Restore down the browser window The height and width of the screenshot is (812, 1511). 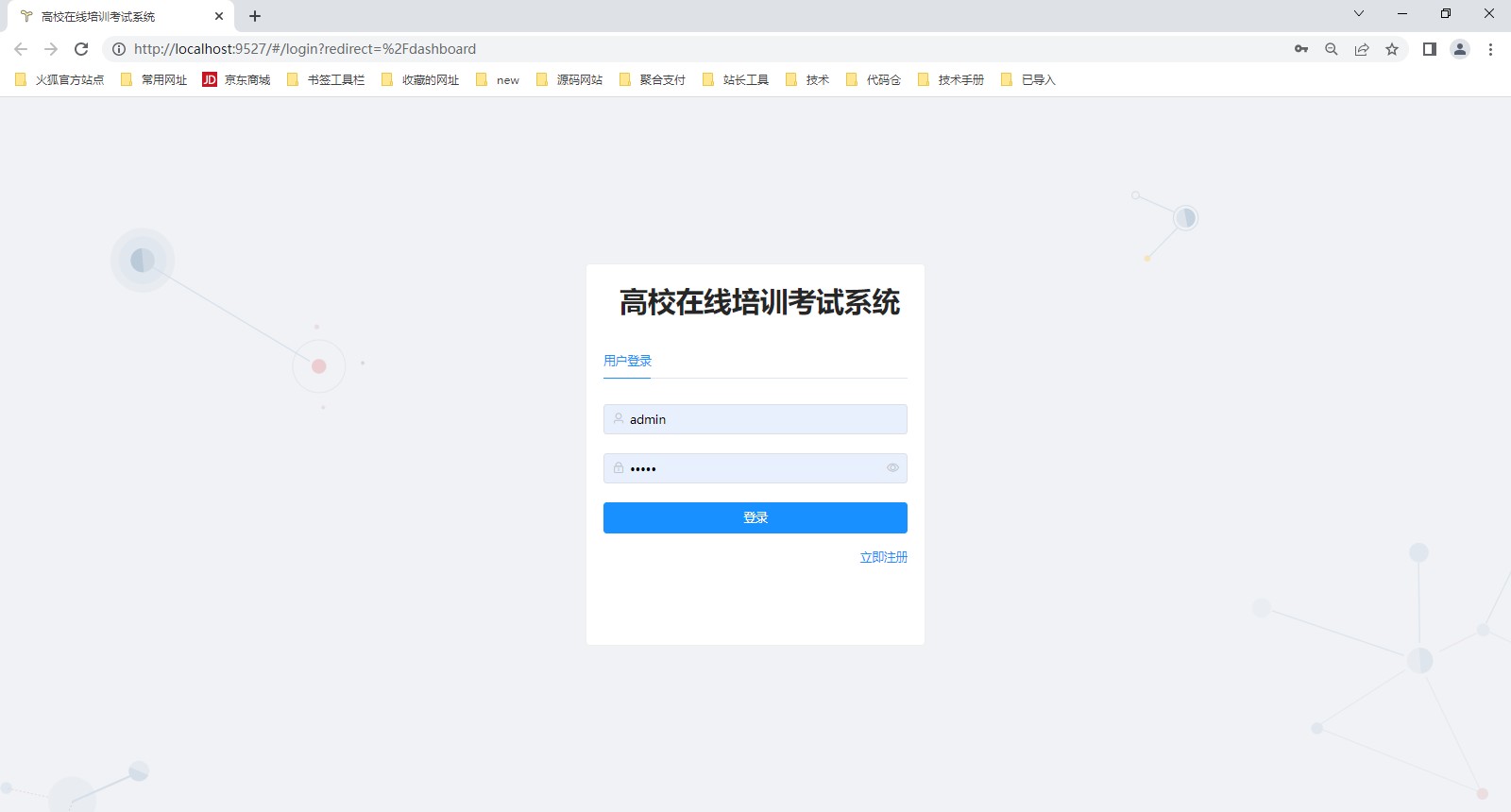point(1446,13)
